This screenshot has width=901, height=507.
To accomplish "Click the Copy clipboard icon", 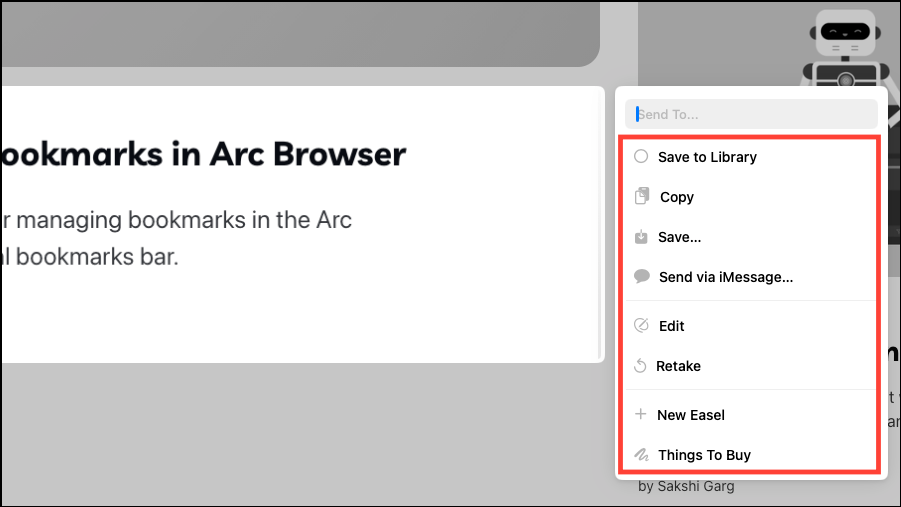I will coord(642,196).
